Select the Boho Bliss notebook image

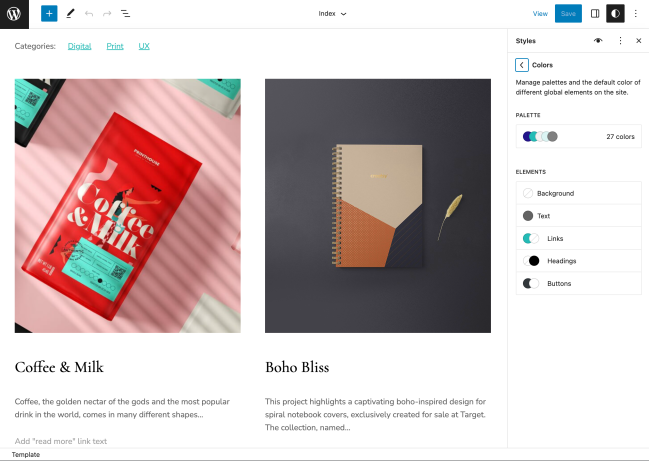378,206
